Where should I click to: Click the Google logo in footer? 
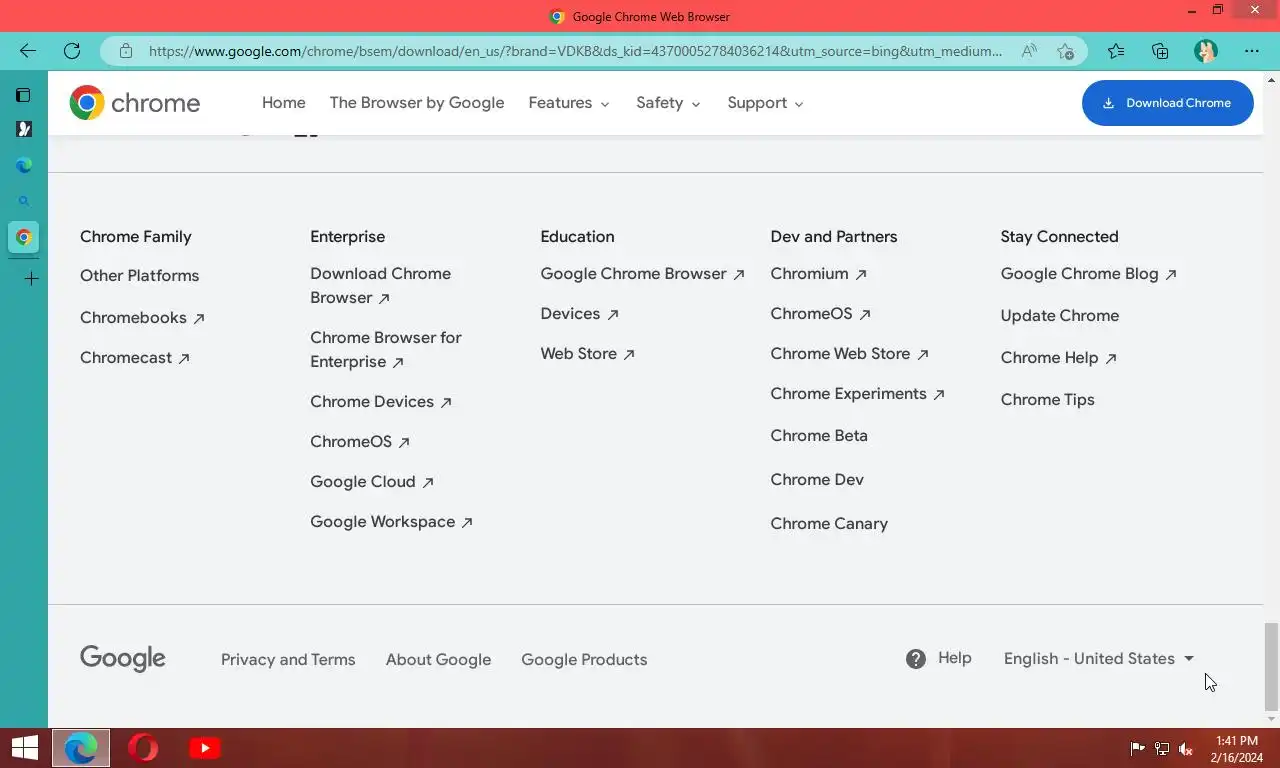click(123, 659)
